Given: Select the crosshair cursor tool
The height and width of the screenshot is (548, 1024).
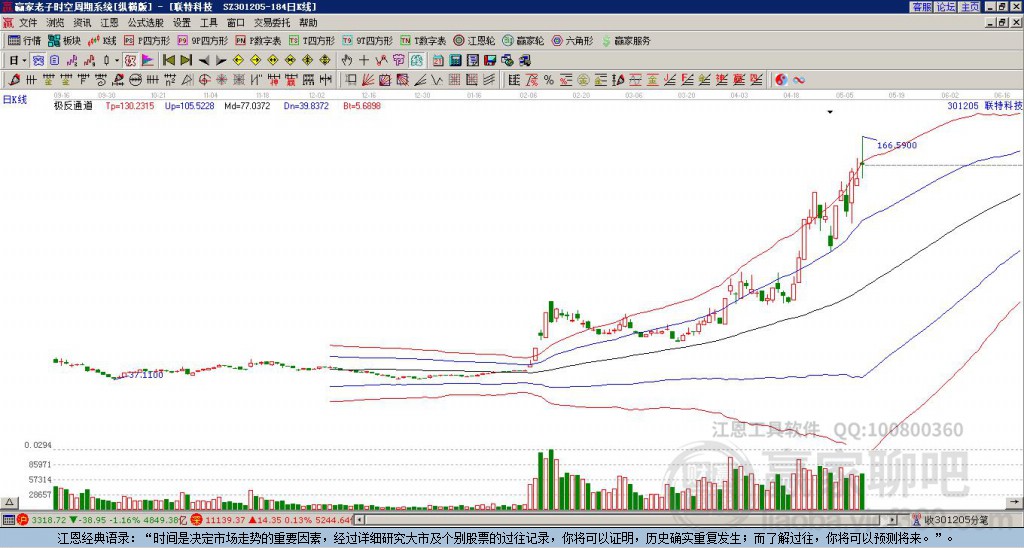Looking at the screenshot, I should [x=364, y=60].
